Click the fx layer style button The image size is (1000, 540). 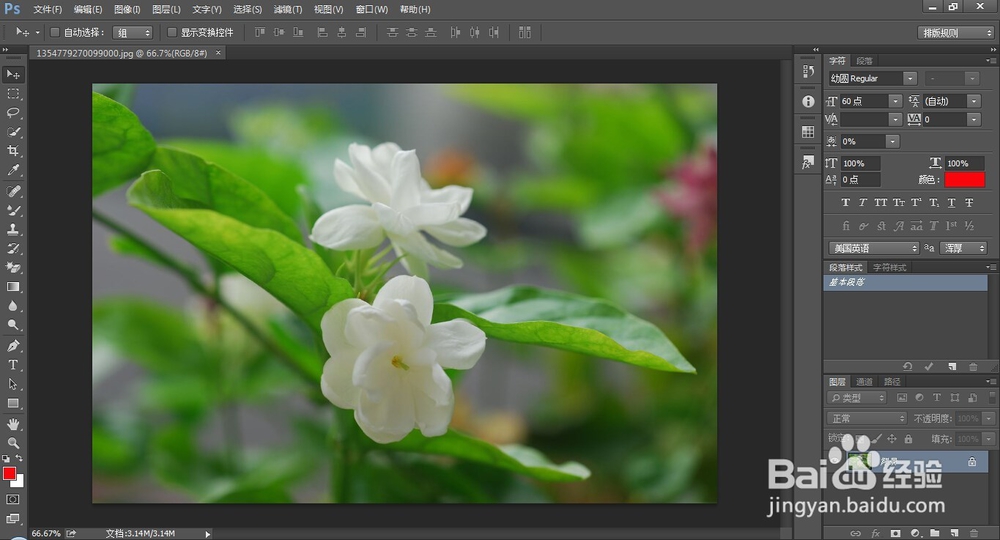[876, 533]
